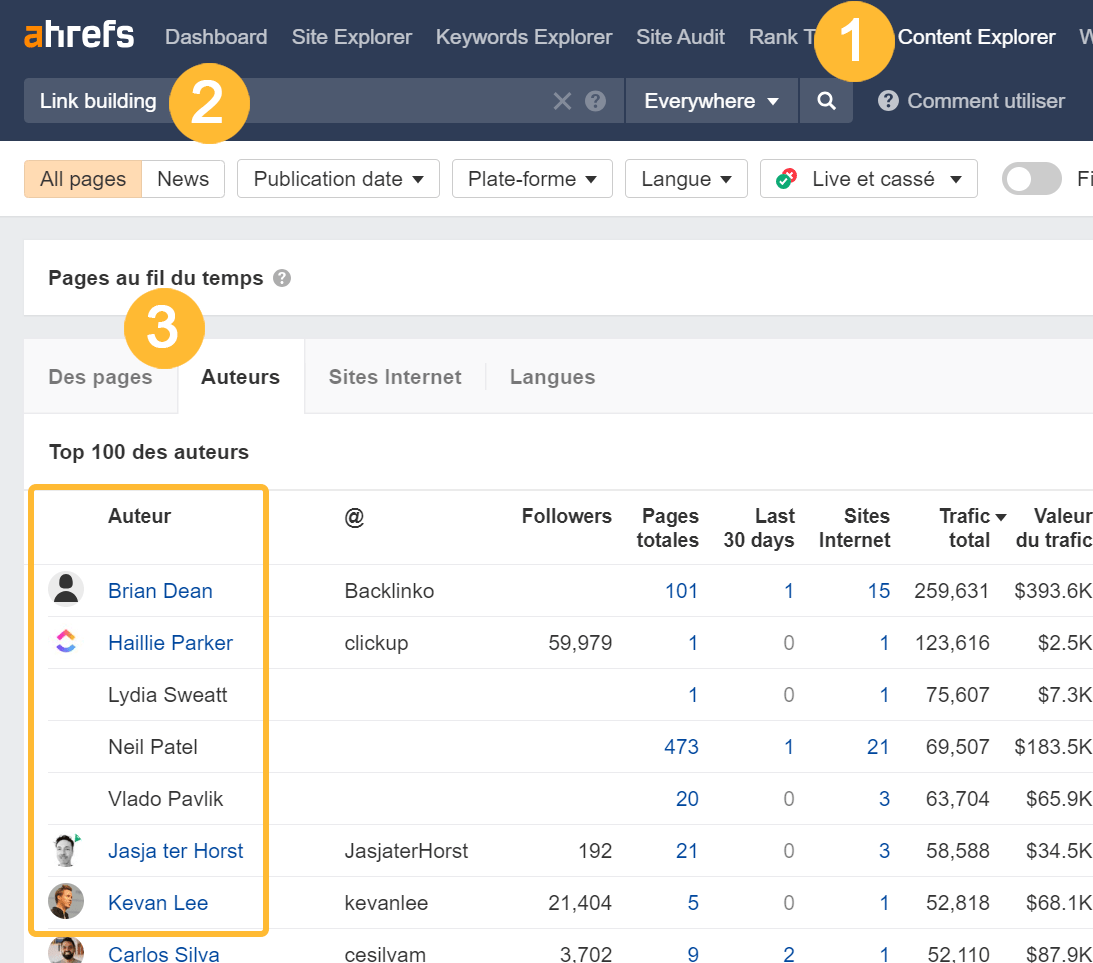Switch to the News tab

(x=183, y=178)
